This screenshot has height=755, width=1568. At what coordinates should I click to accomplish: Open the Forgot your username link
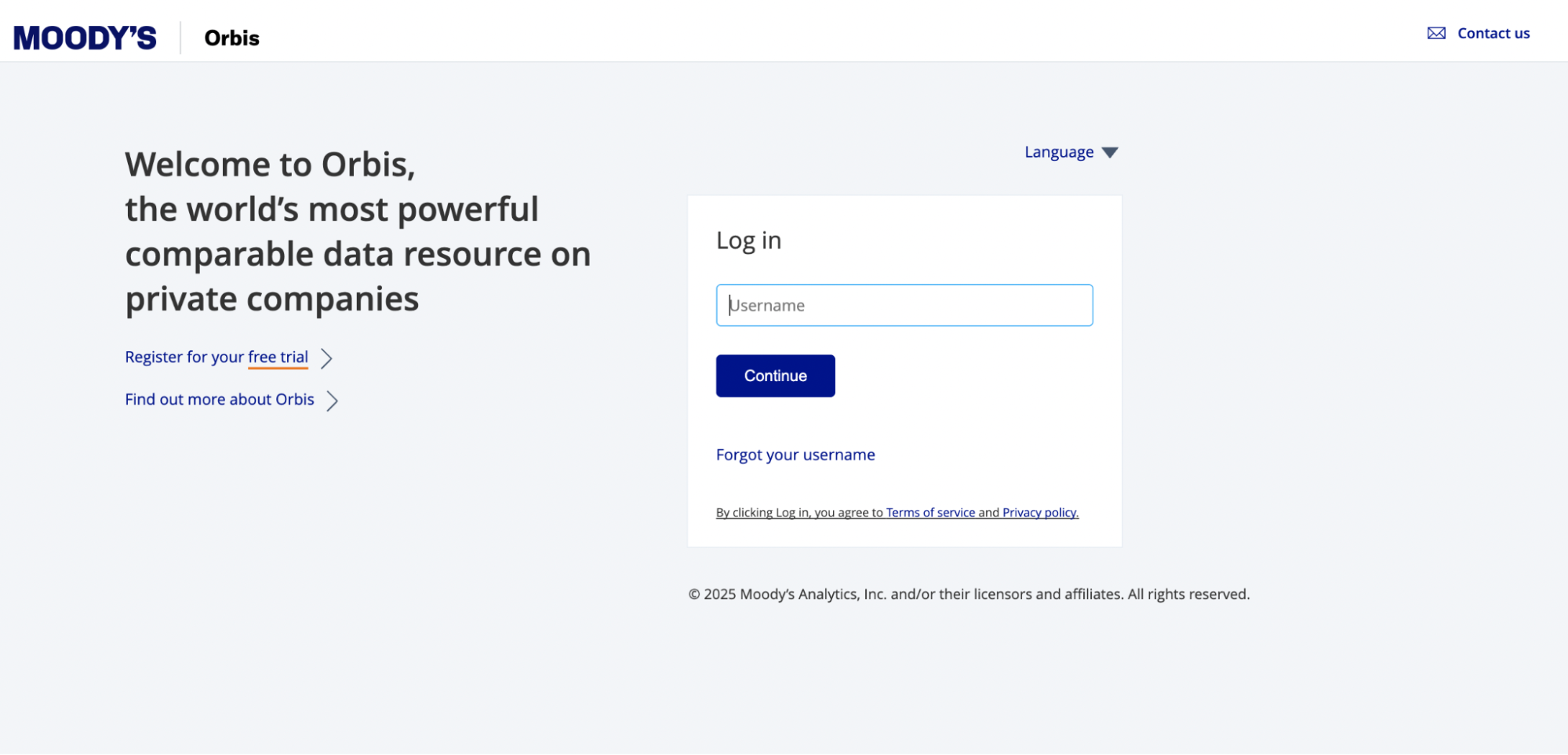pos(795,455)
